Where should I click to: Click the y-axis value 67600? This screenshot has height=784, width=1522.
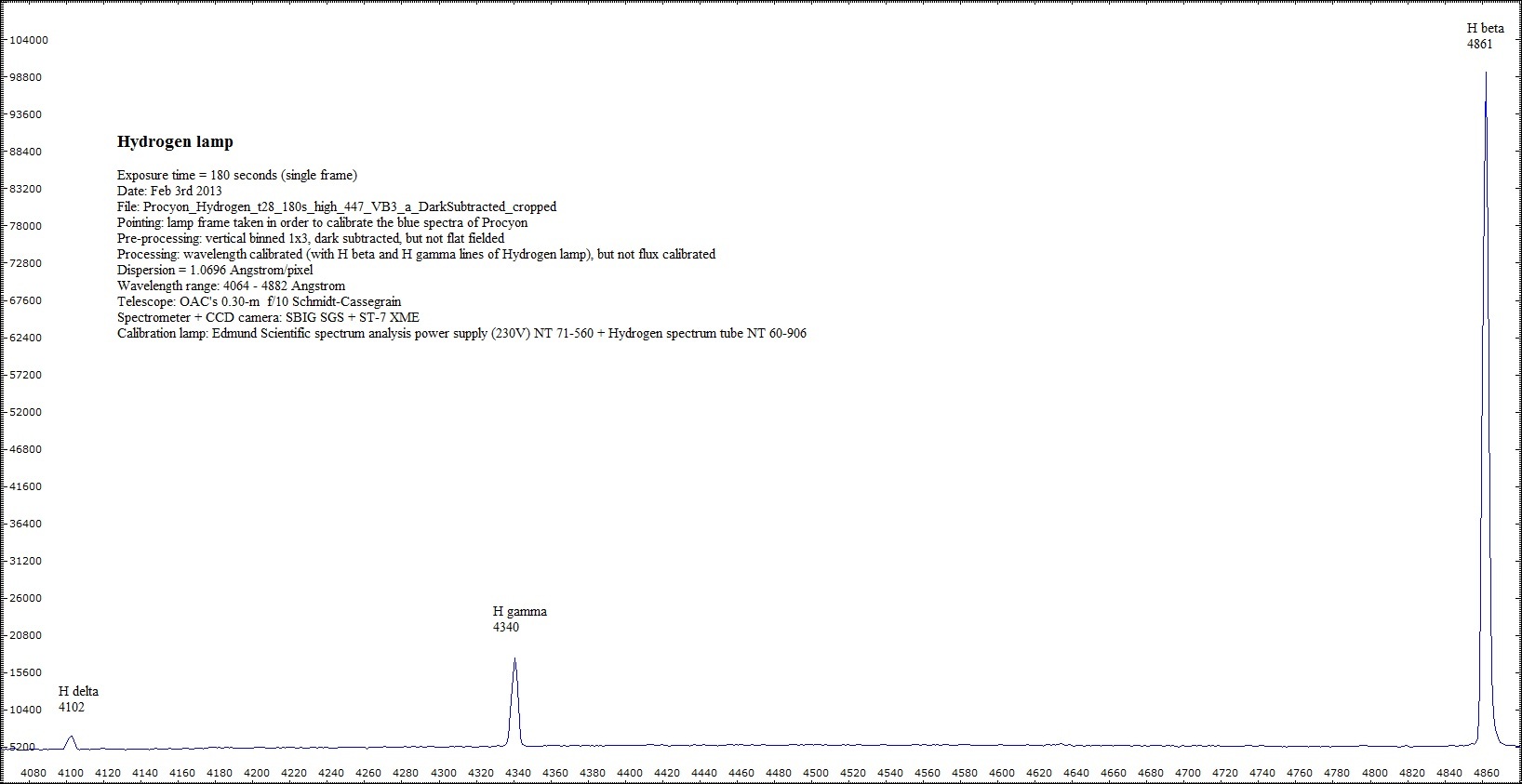pyautogui.click(x=28, y=300)
